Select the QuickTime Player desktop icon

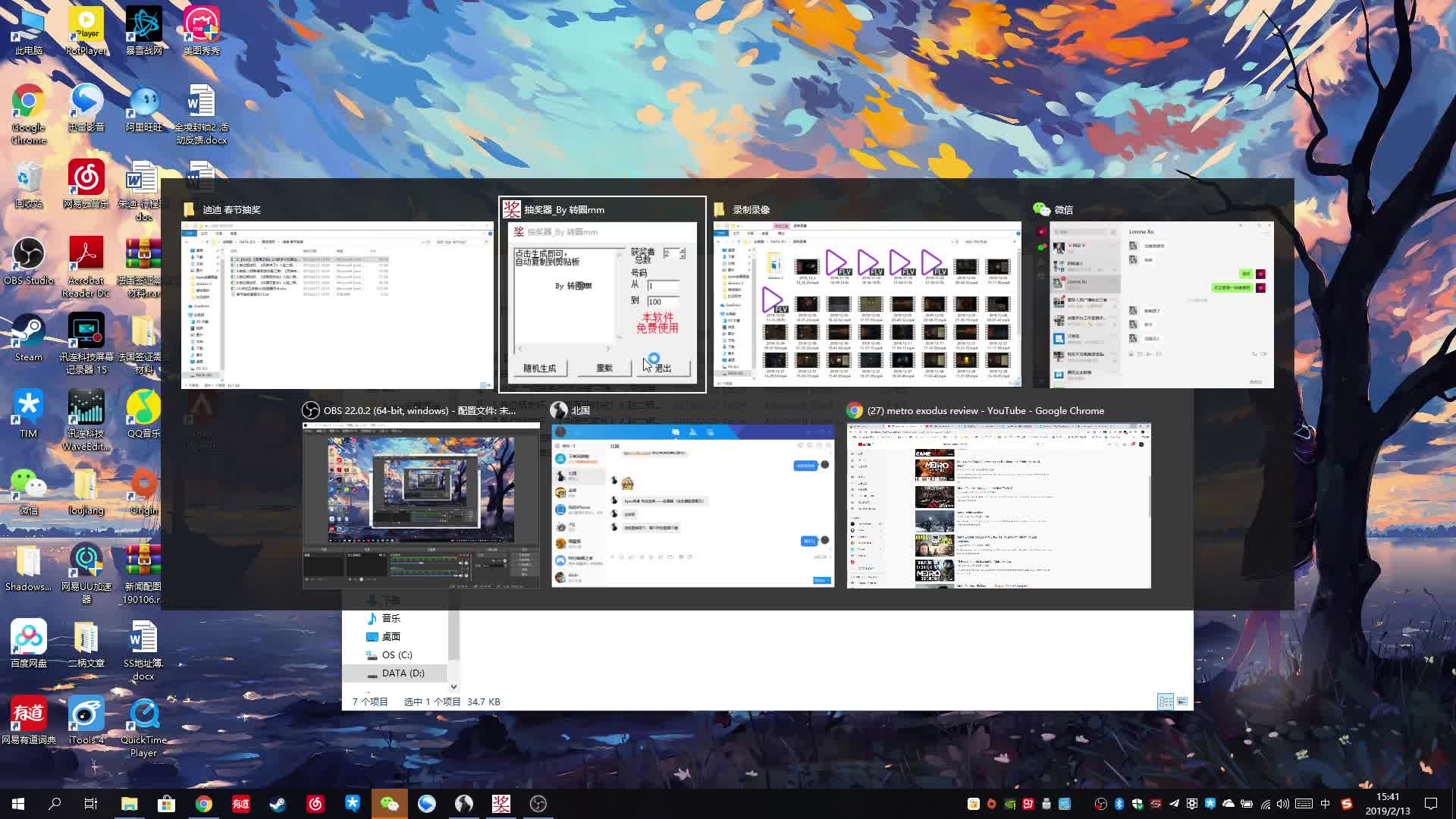click(144, 728)
